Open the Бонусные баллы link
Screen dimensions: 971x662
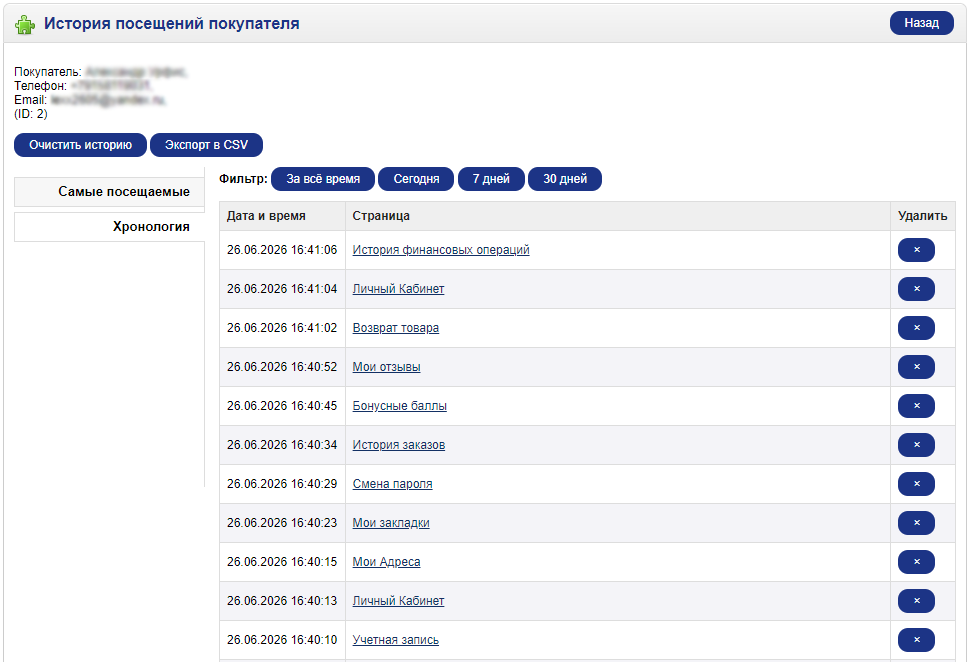[399, 406]
